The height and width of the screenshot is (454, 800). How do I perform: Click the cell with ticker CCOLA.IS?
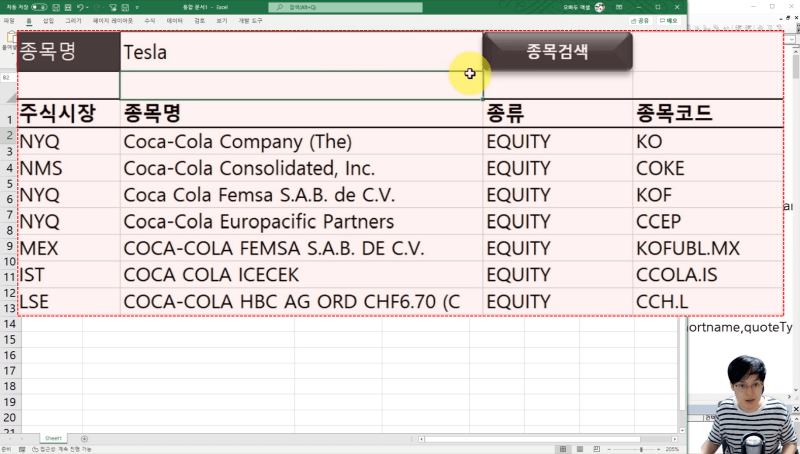(x=708, y=275)
